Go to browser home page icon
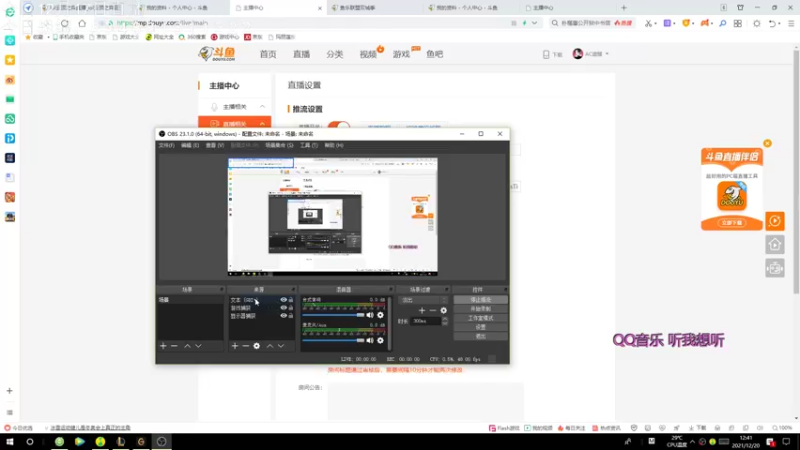Screen dimensions: 800x450 pos(82,23)
